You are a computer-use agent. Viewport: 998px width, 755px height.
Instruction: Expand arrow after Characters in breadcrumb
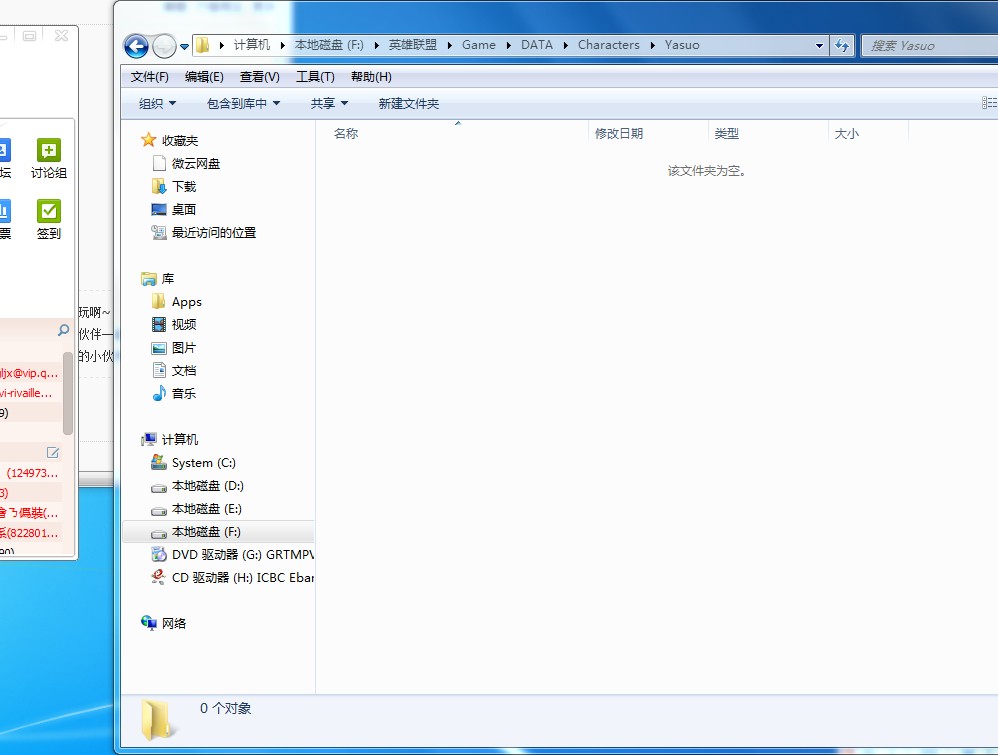pos(652,45)
